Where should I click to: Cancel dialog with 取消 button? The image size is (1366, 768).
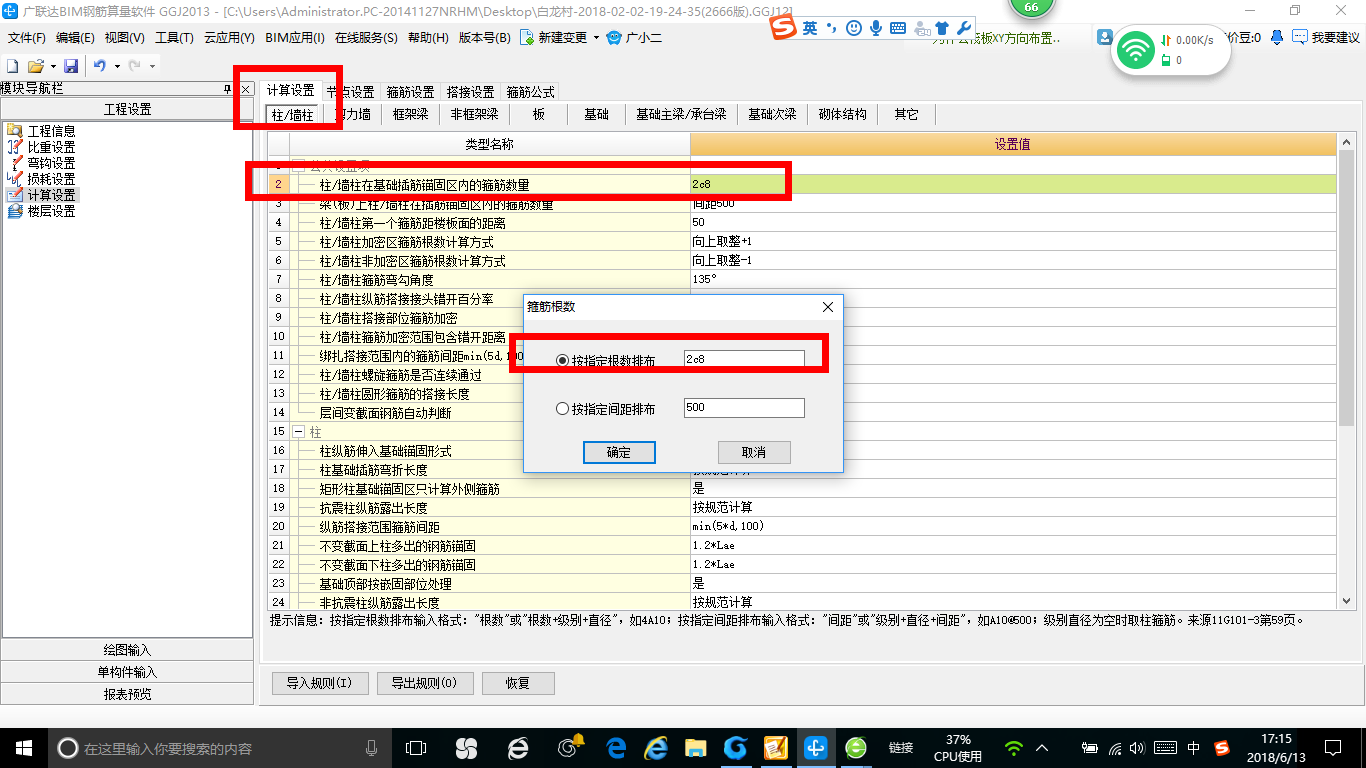click(x=754, y=452)
